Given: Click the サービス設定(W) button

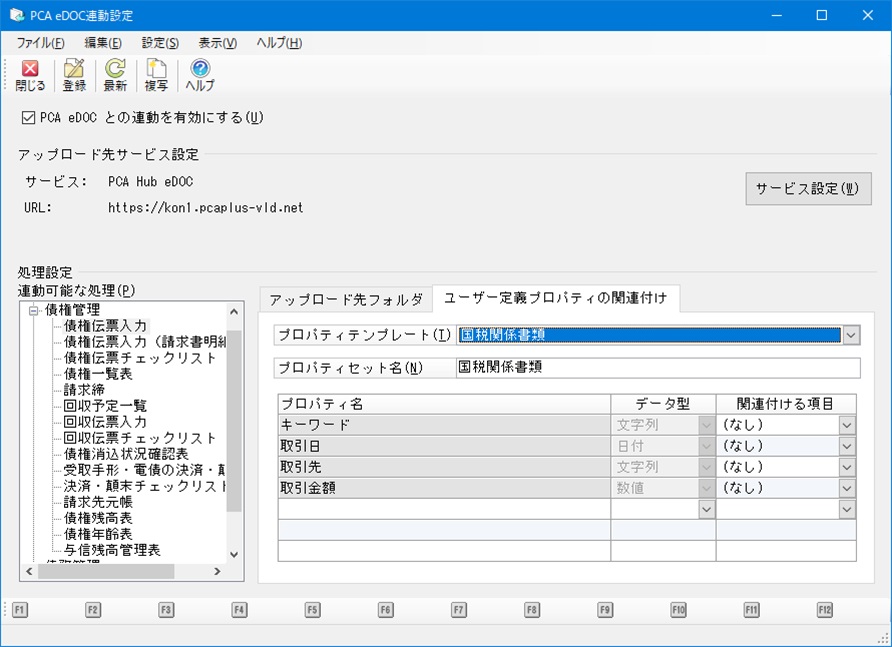Looking at the screenshot, I should [x=808, y=188].
